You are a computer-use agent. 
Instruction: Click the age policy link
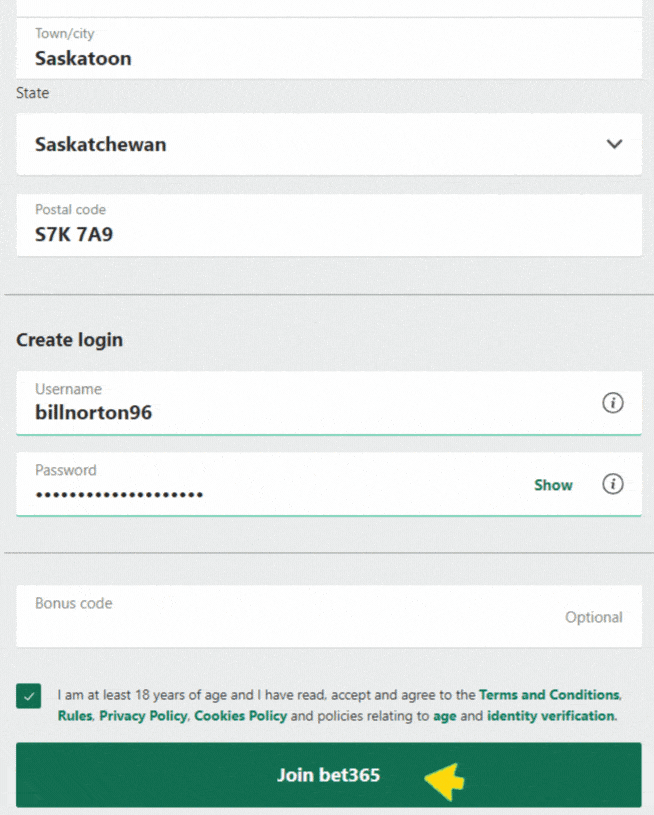point(444,716)
